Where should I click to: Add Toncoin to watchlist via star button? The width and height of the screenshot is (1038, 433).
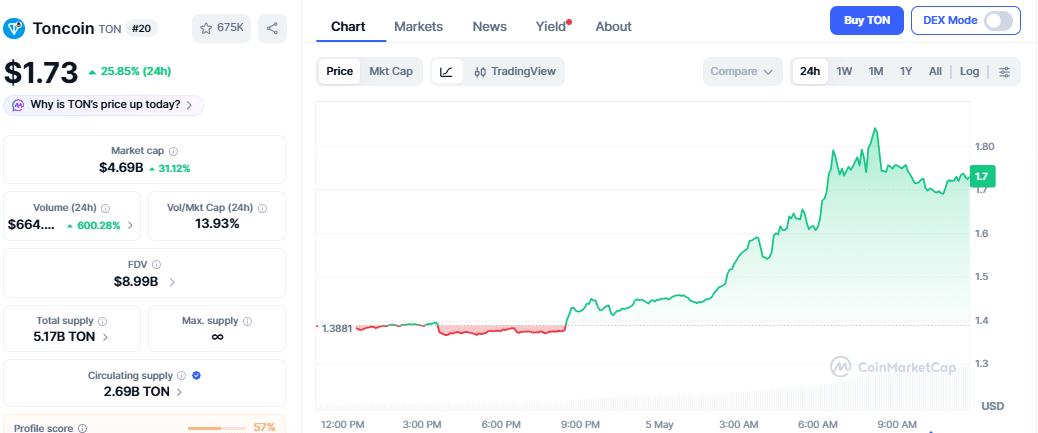tap(221, 28)
